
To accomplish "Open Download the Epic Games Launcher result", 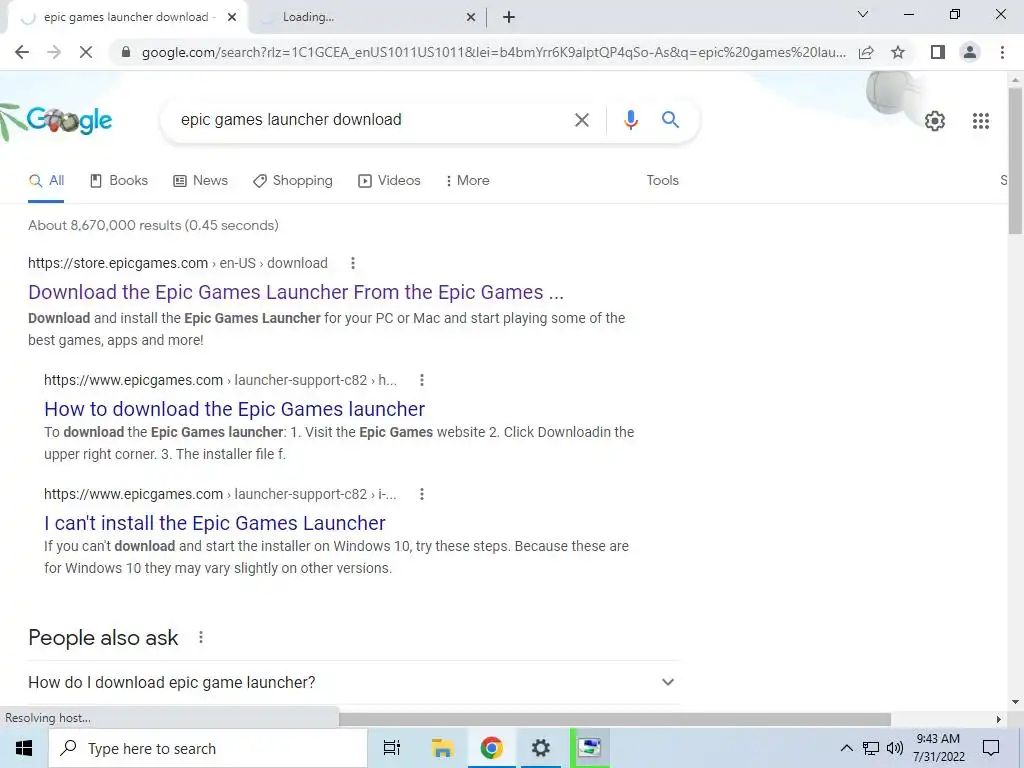I will [296, 292].
